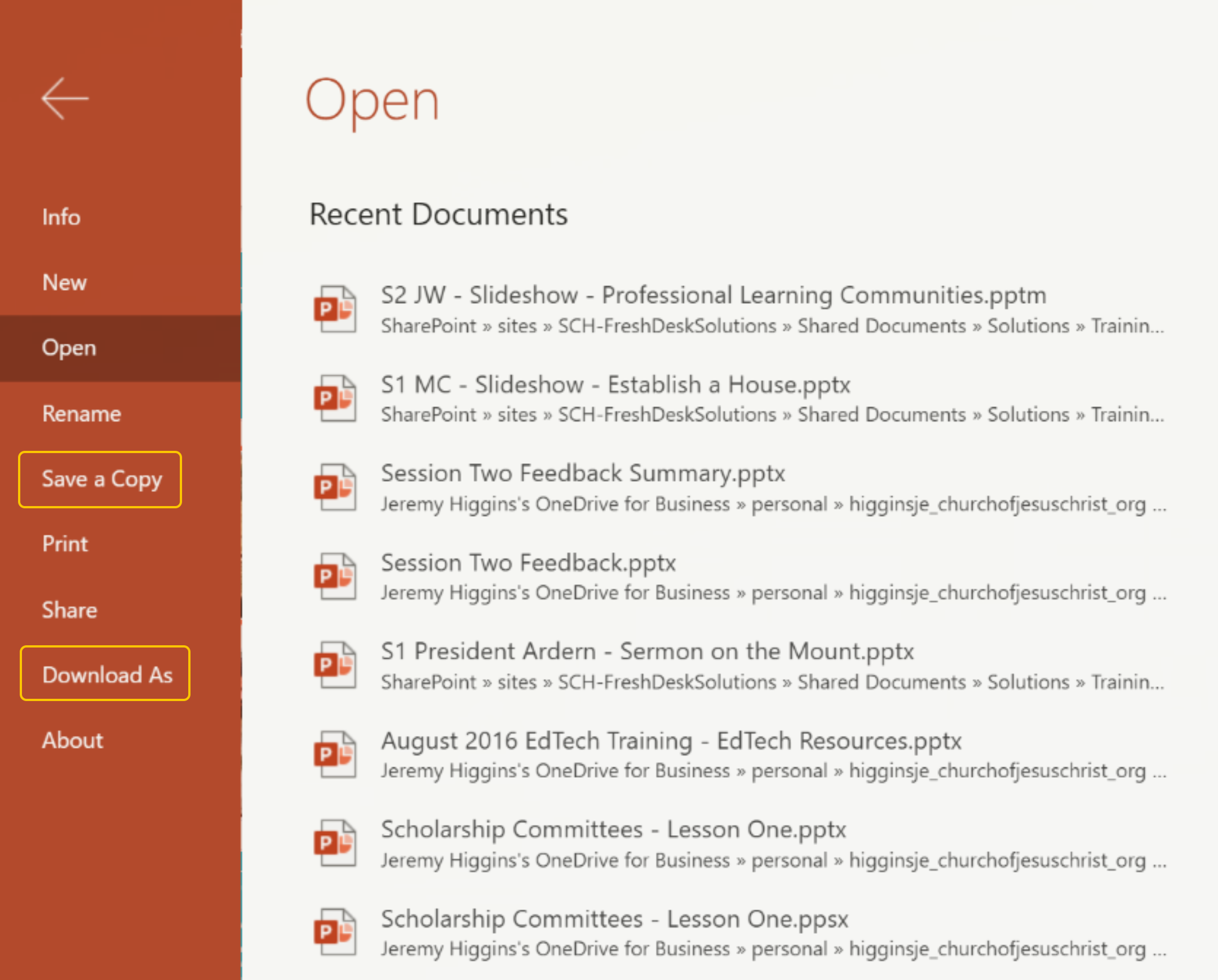Click the back arrow icon

(x=65, y=99)
